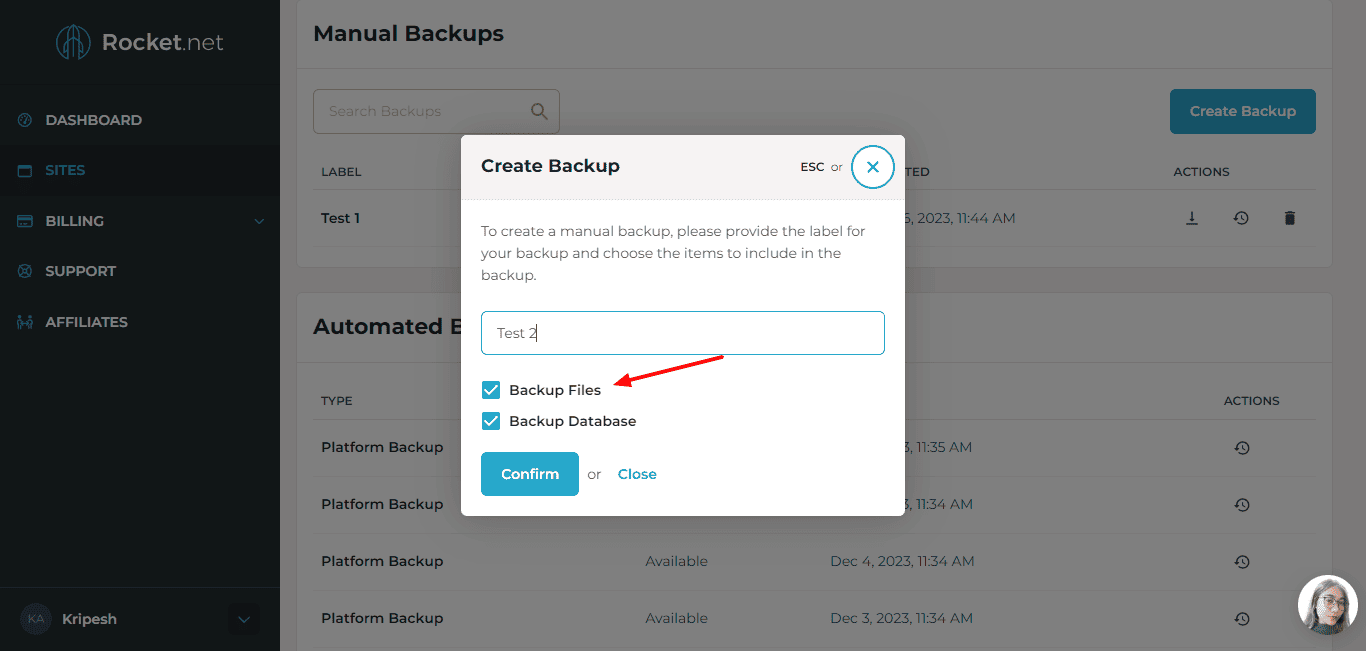Delete the Test 1 backup
The height and width of the screenshot is (651, 1366).
pyautogui.click(x=1290, y=218)
